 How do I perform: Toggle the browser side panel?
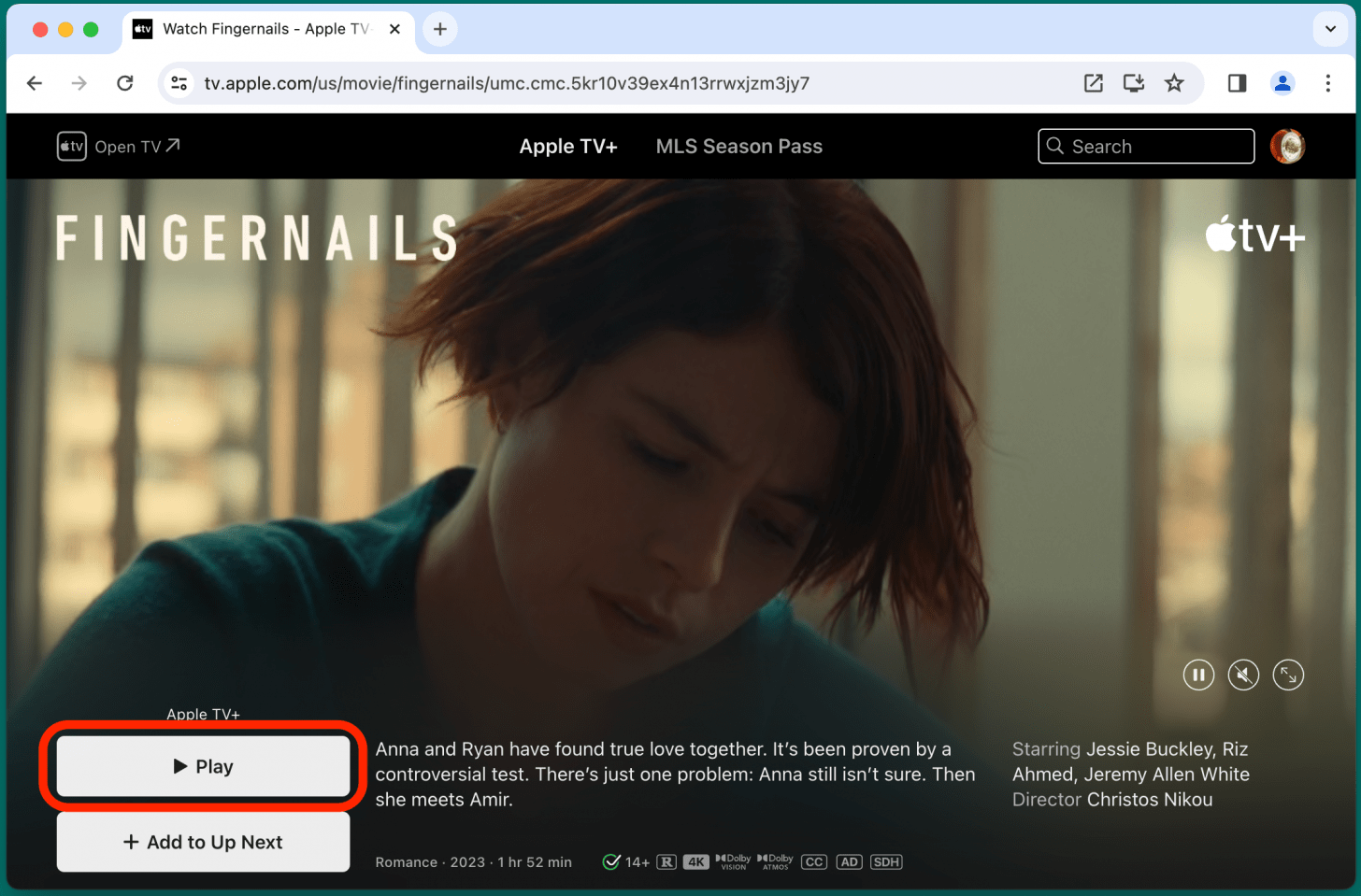(1237, 83)
